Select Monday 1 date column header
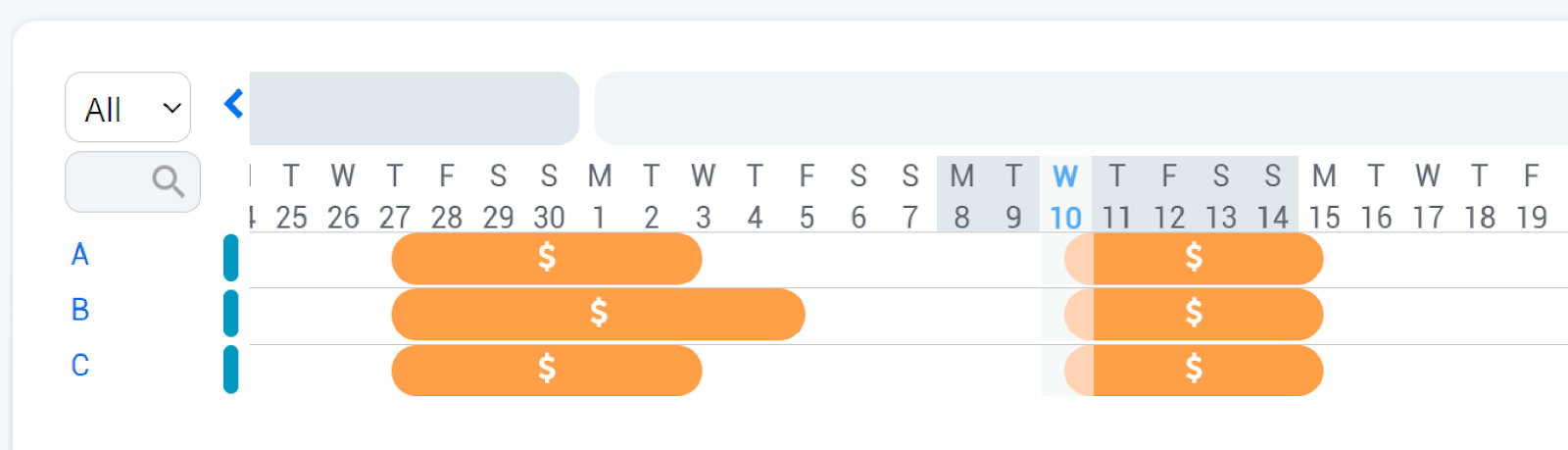The image size is (1568, 450). coord(600,196)
